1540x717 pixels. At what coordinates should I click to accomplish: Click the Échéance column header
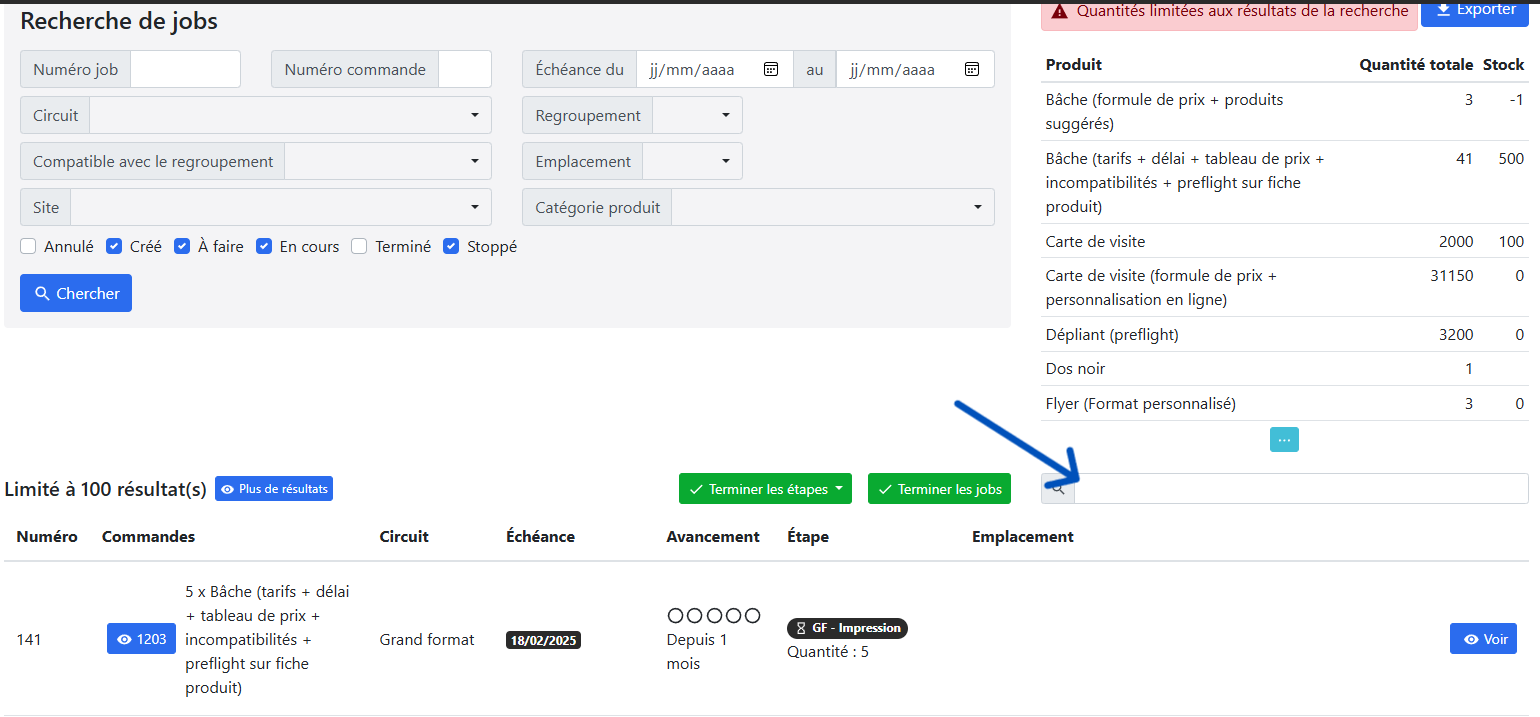(x=540, y=537)
